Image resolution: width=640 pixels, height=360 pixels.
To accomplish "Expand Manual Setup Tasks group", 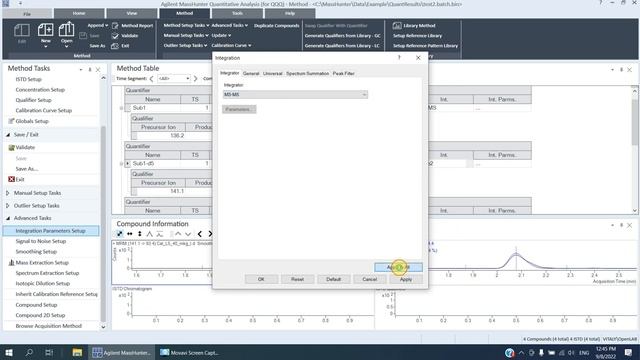I will [8, 193].
